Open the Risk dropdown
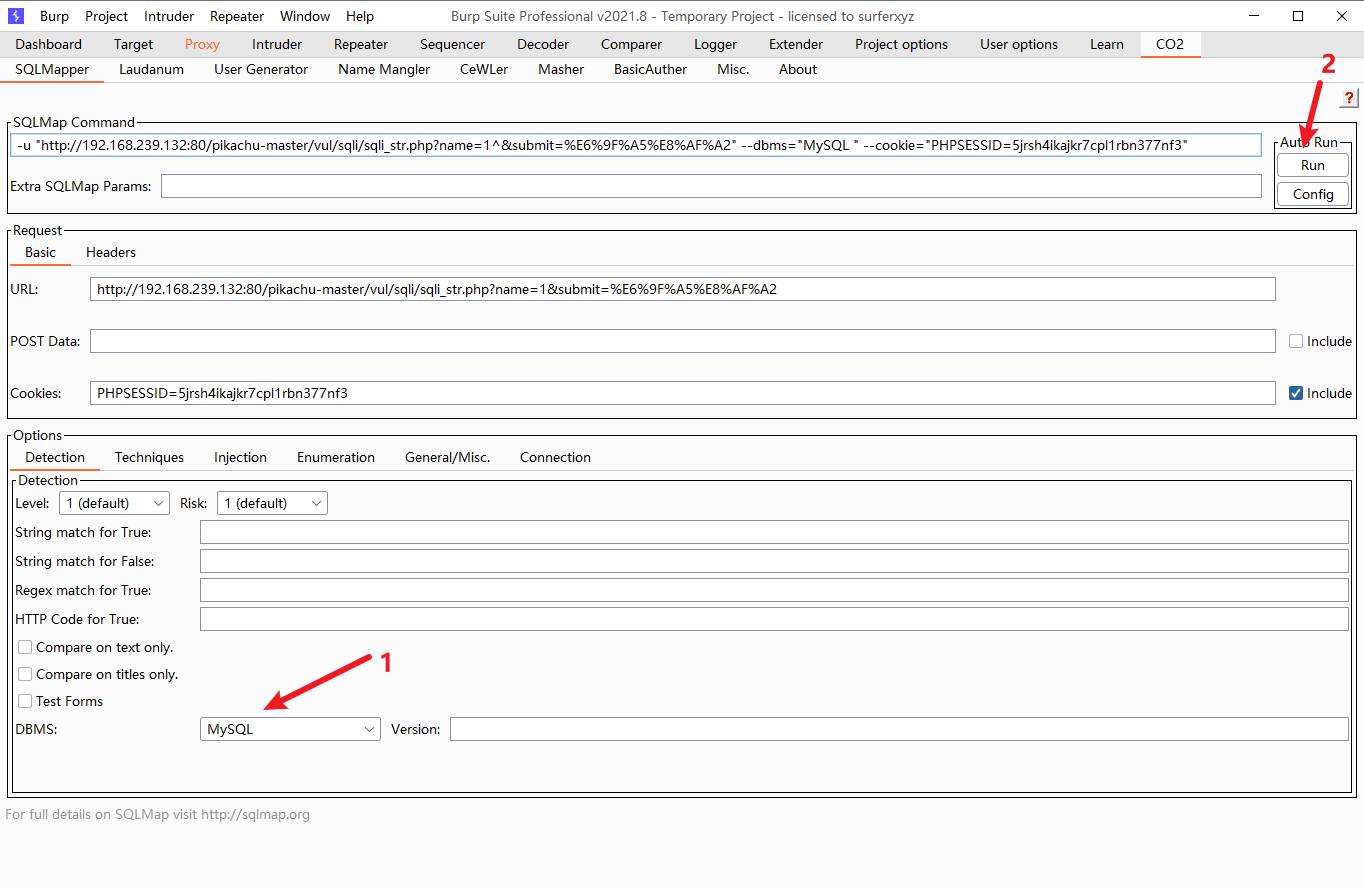The height and width of the screenshot is (887, 1364). click(x=272, y=503)
